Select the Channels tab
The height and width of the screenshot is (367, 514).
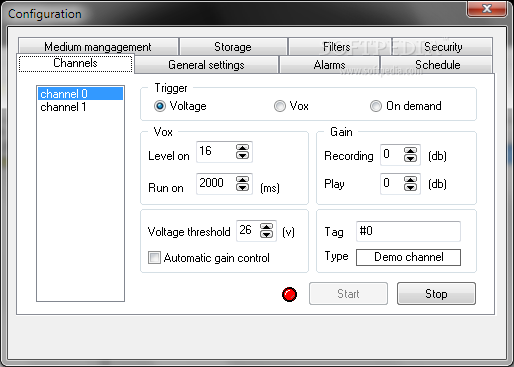point(75,63)
